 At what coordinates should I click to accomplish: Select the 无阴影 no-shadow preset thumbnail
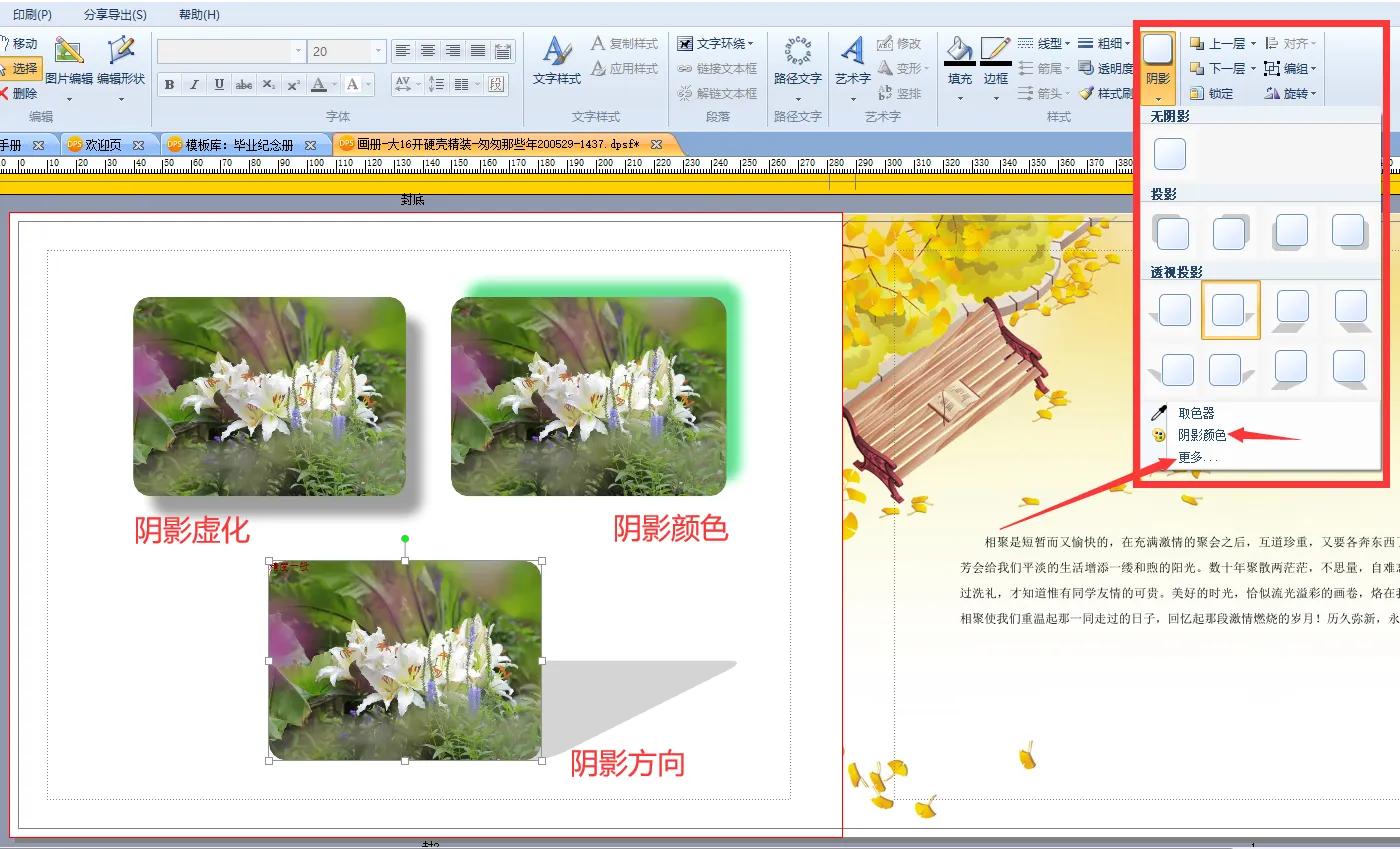pos(1170,154)
